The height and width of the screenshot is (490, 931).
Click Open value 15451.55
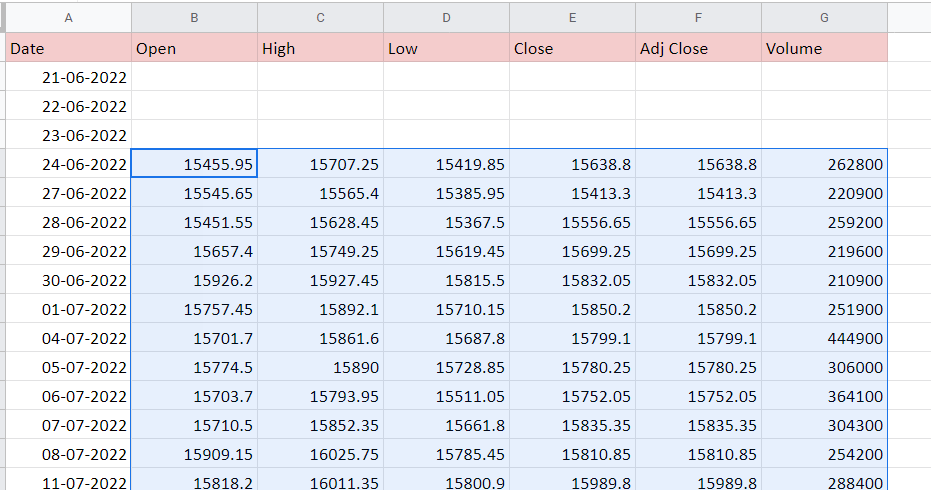194,222
